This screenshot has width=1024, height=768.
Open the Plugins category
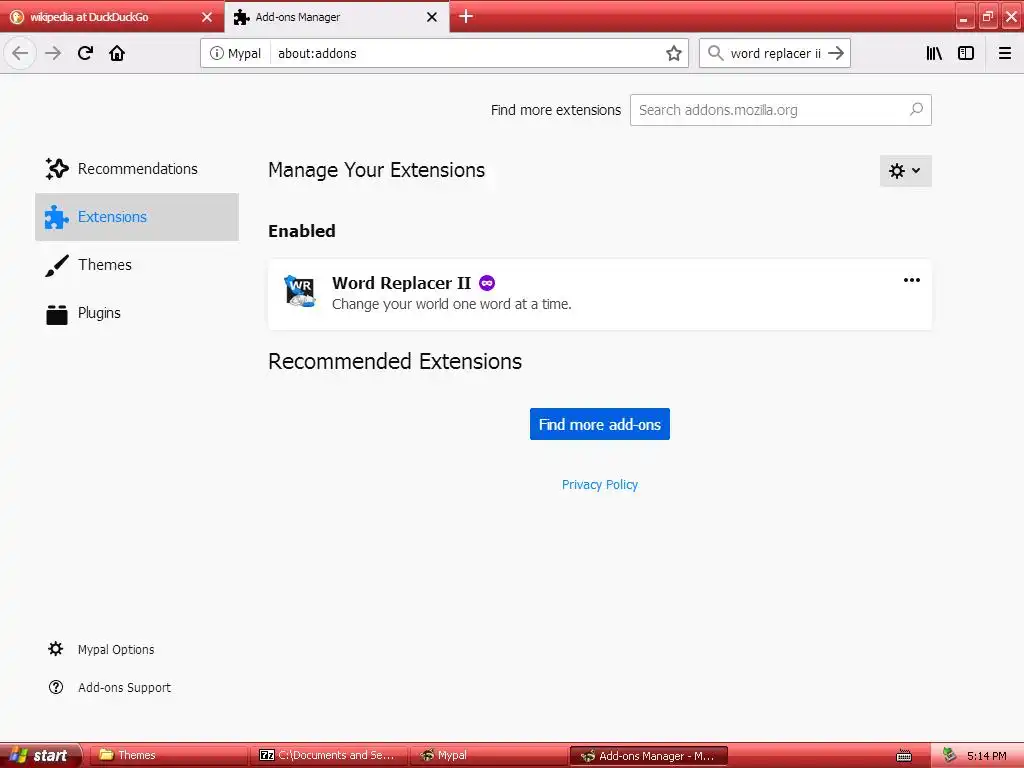point(137,313)
